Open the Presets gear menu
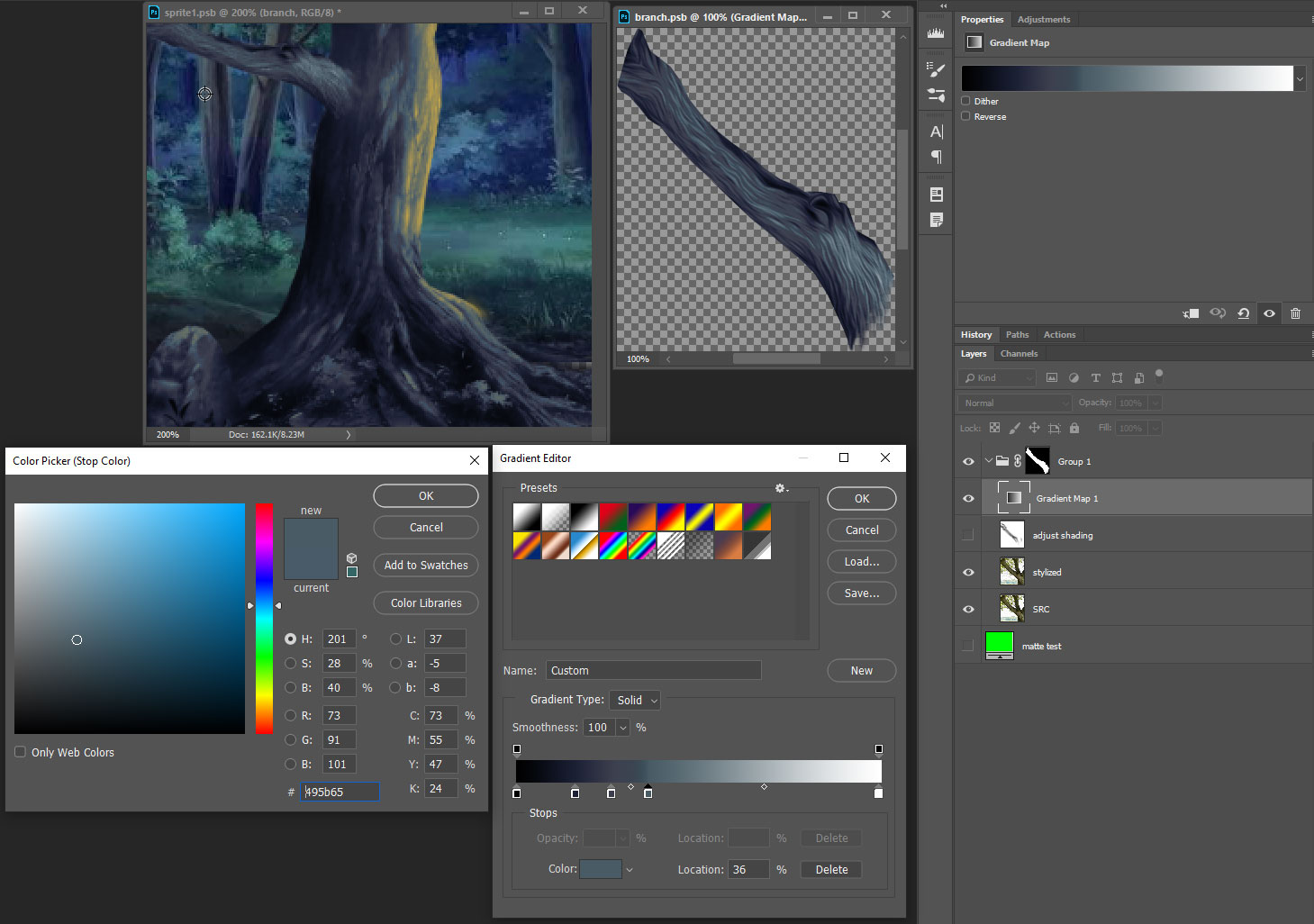 coord(781,488)
